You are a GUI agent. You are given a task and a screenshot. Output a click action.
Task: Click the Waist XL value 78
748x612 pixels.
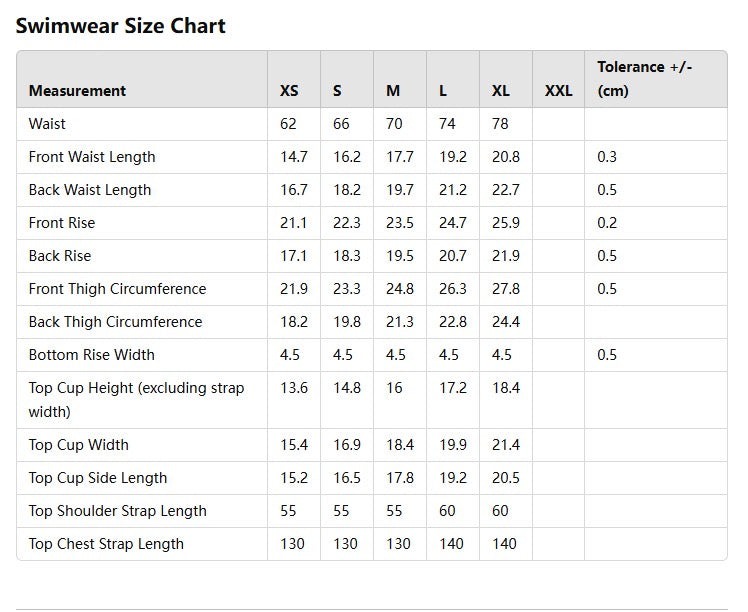coord(500,124)
